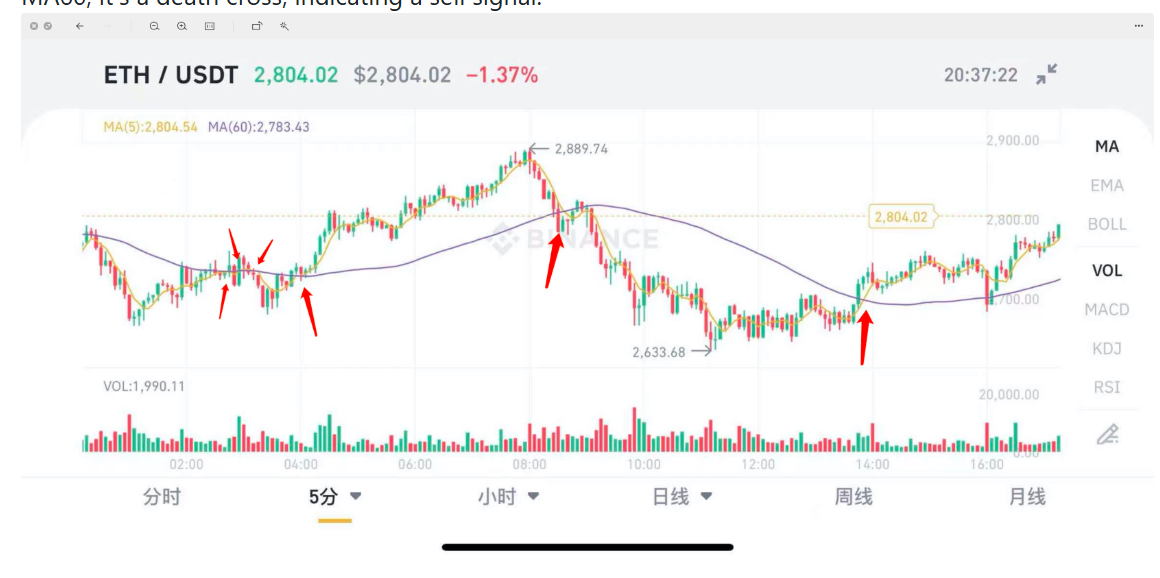1160x578 pixels.
Task: Zoom out using the minus magnifier
Action: pos(154,26)
